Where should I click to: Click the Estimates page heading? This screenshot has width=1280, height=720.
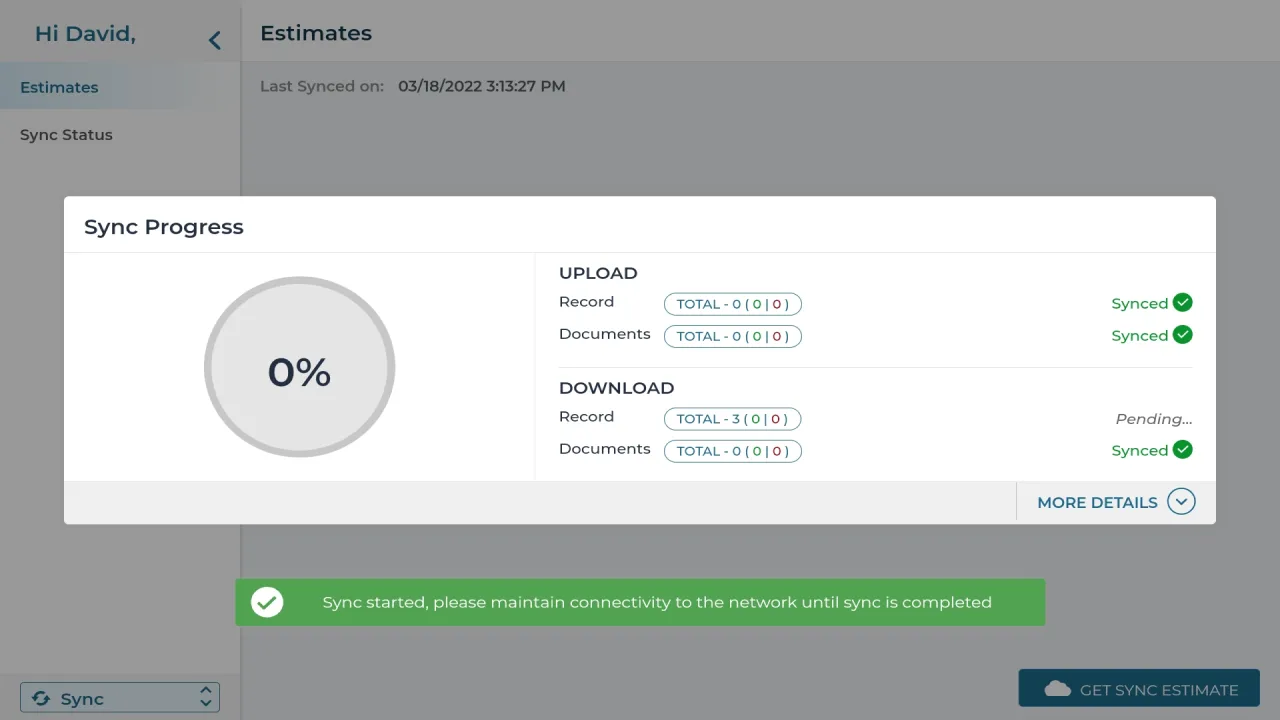point(316,33)
